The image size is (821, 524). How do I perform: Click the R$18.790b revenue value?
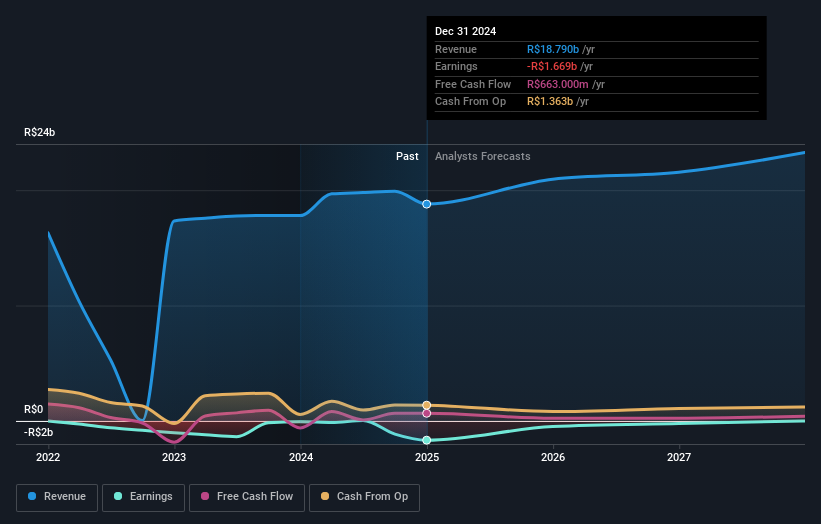pos(553,49)
